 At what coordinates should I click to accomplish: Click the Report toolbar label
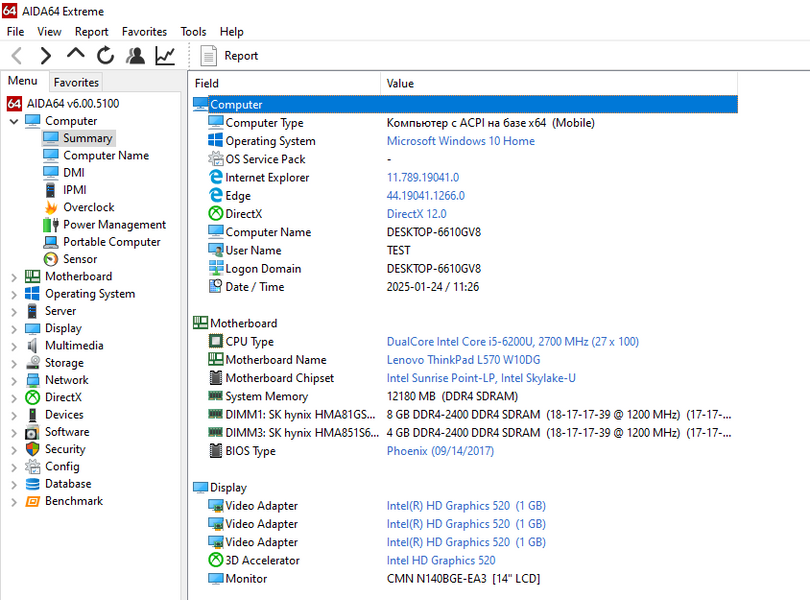(x=241, y=56)
